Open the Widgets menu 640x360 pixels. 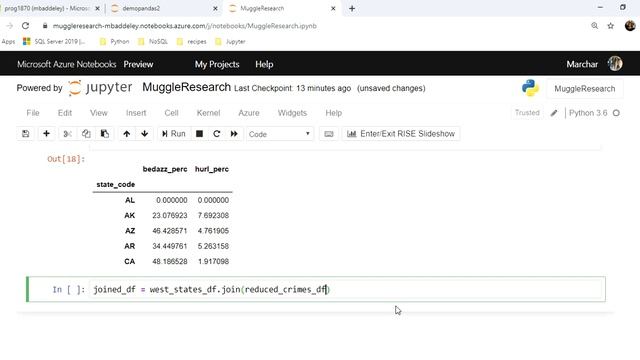click(x=292, y=113)
